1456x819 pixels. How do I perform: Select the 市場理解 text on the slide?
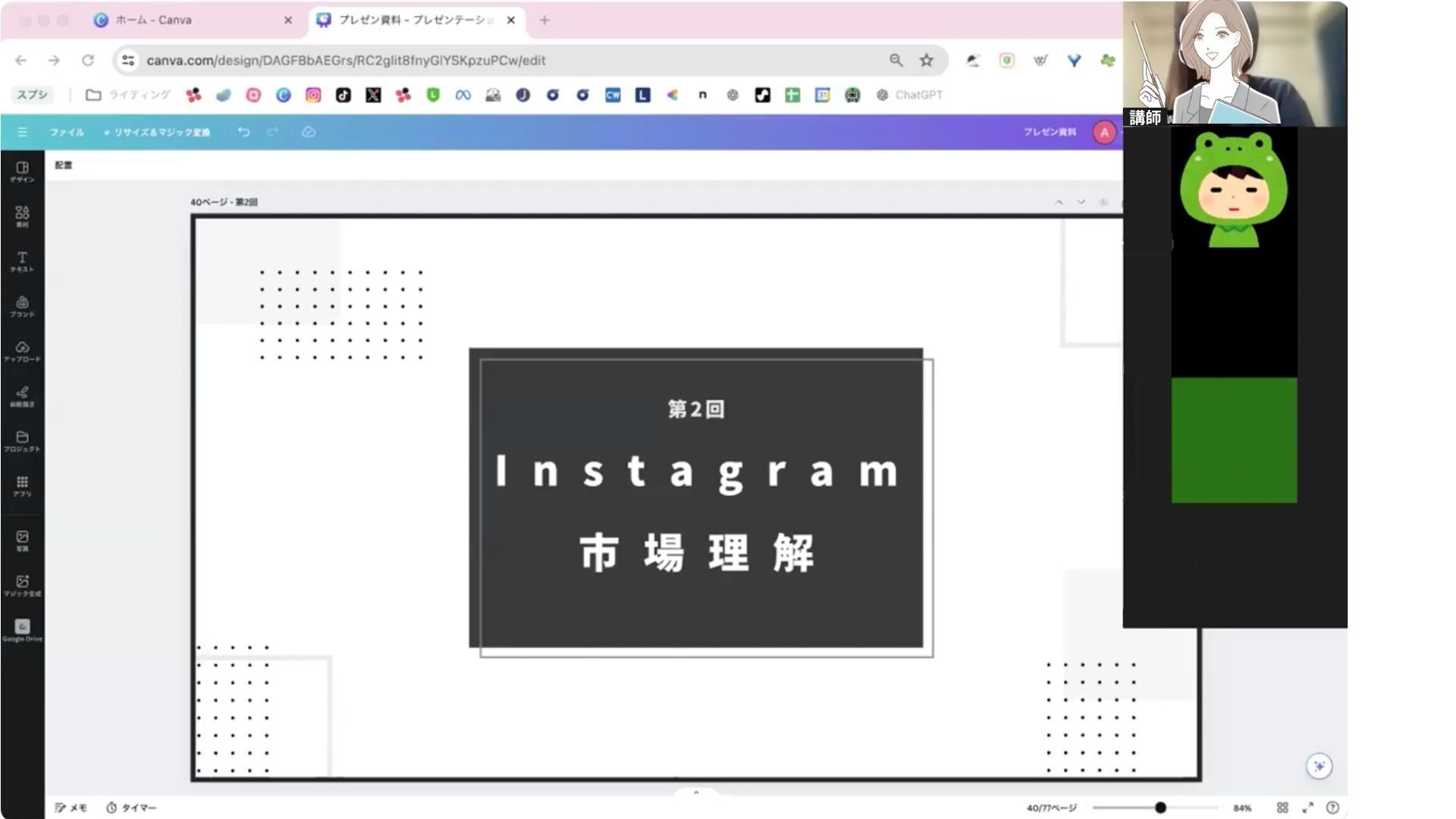click(698, 552)
